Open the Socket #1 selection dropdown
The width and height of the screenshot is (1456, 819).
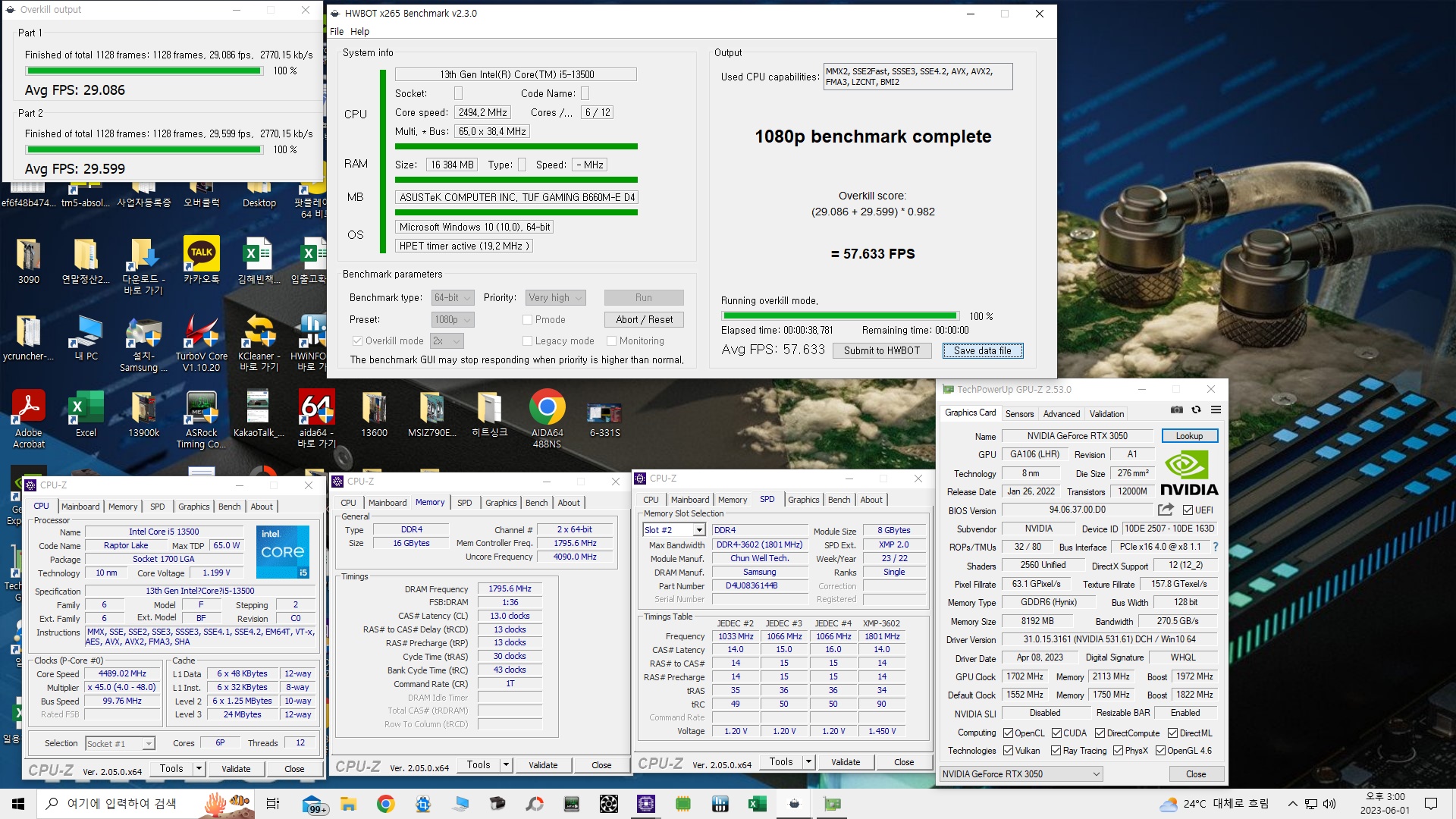click(120, 744)
